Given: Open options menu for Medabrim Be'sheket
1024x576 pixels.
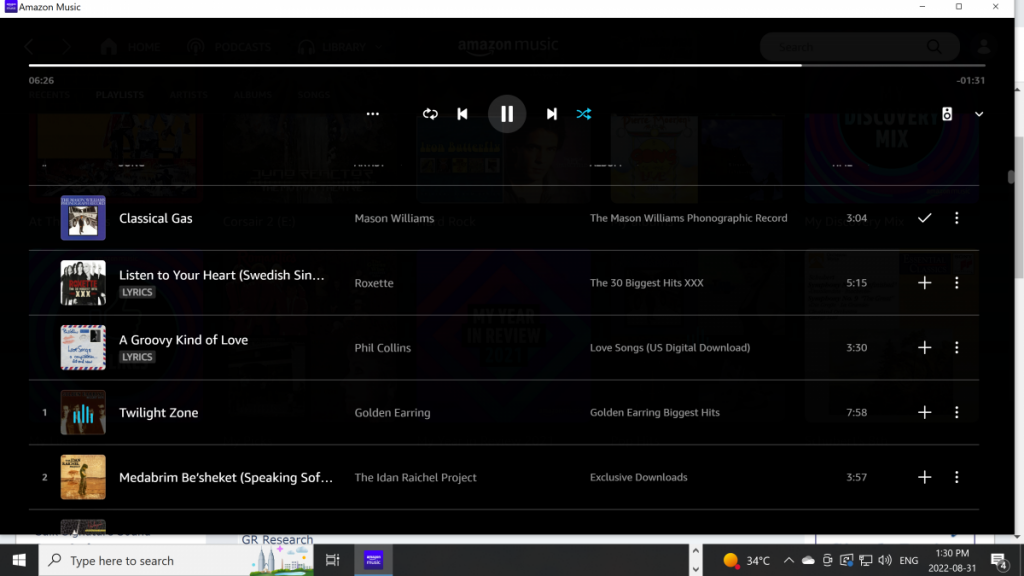Looking at the screenshot, I should point(957,477).
